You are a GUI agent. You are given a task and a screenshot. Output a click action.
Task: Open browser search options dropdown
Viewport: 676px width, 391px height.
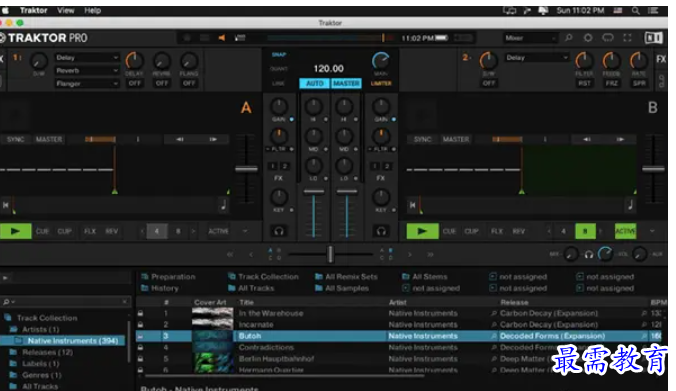tap(8, 302)
